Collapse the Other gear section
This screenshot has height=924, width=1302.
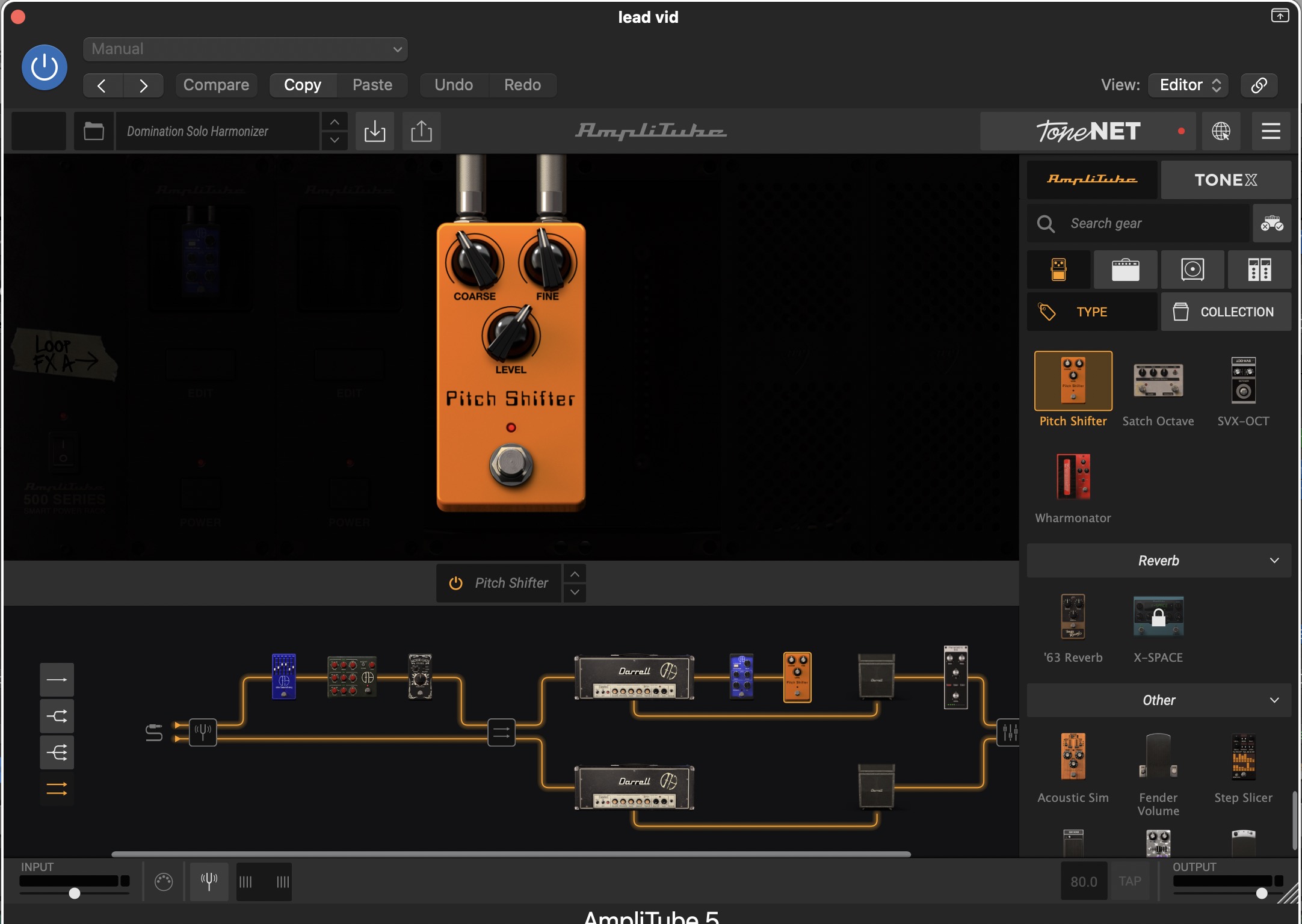pos(1274,700)
